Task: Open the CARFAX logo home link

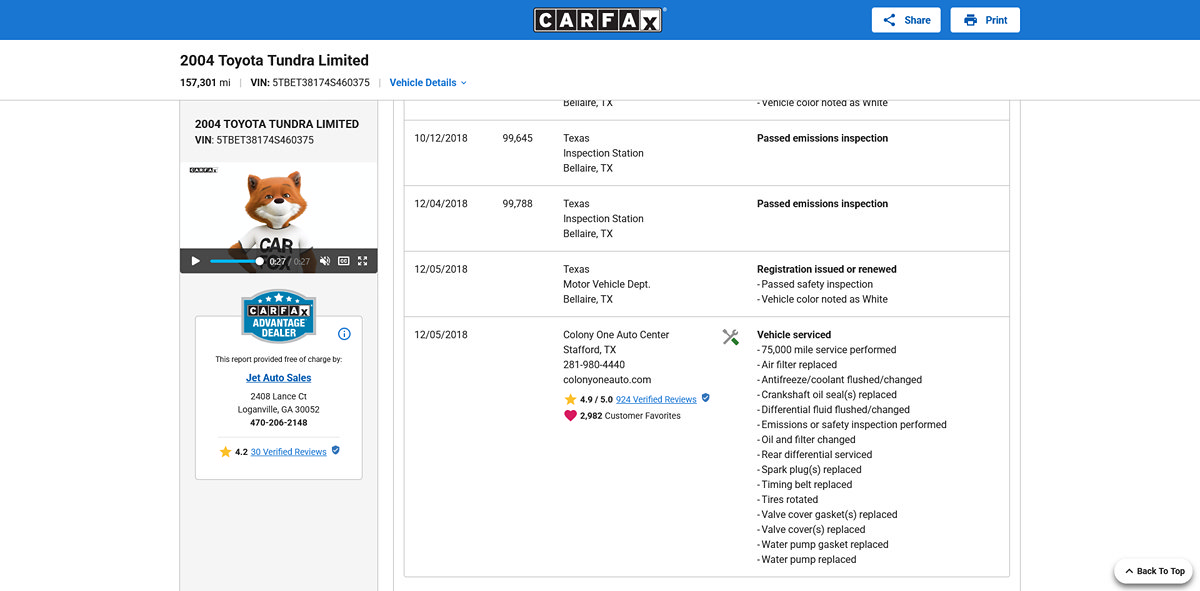Action: click(x=600, y=19)
